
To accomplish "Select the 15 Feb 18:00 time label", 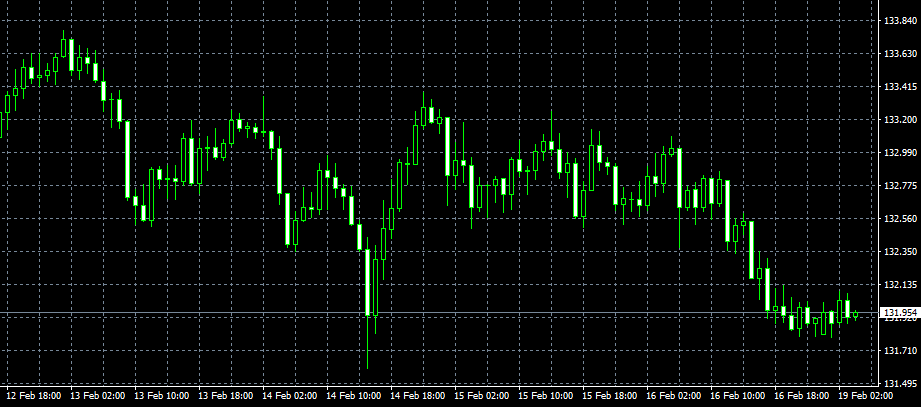I will point(610,396).
